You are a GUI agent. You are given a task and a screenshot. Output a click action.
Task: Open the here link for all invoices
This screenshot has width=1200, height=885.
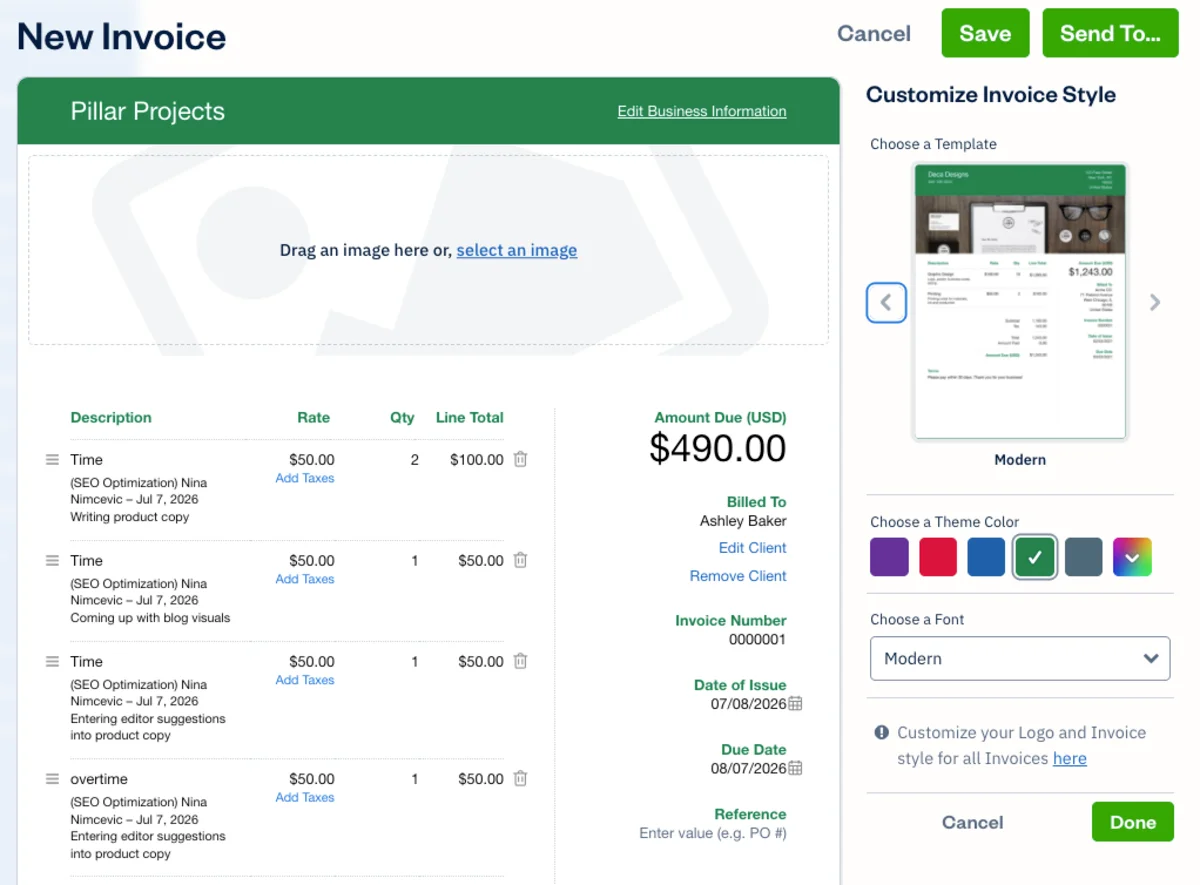click(x=1070, y=758)
